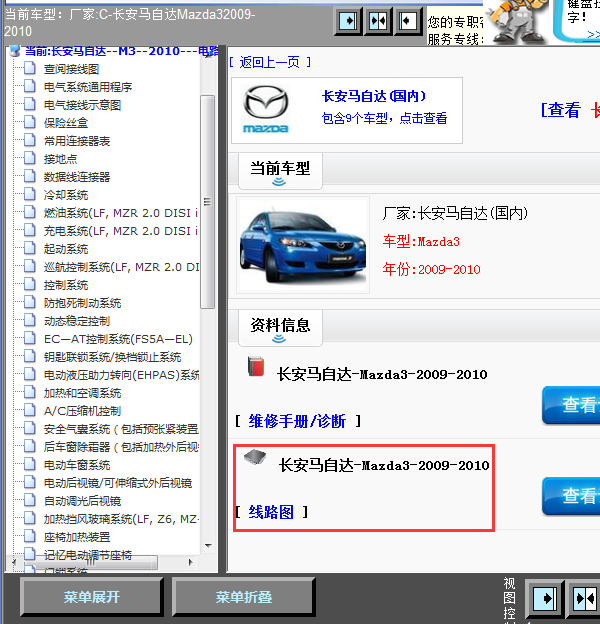Open EC—AT控制系统(FS5A—EL) tree item
This screenshot has height=624, width=600.
[118, 339]
